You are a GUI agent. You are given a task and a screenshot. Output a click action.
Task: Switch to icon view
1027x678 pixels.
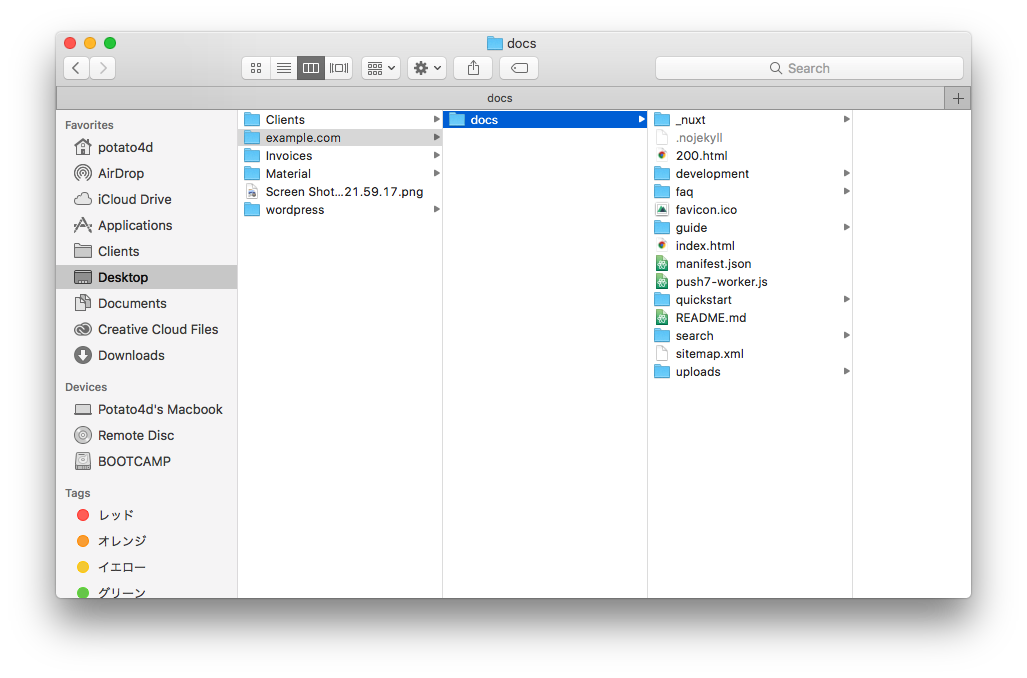pos(256,68)
